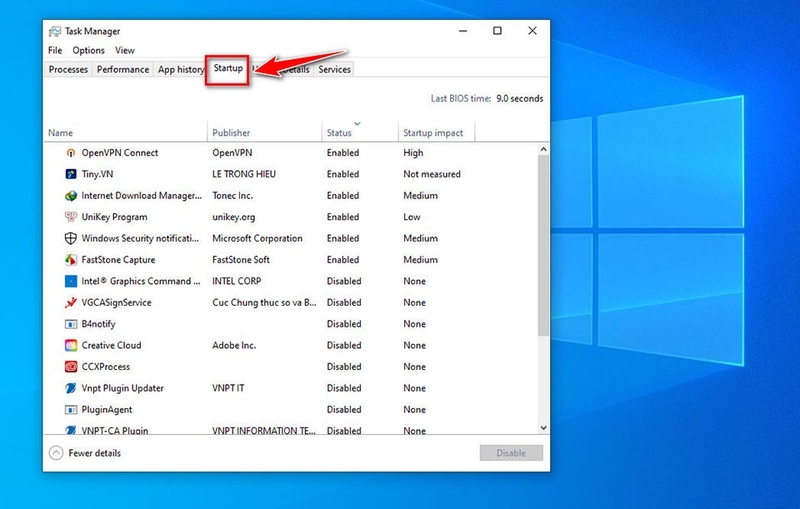Viewport: 800px width, 509px height.
Task: Click 'Low' impact for UniKey Program
Action: 412,217
